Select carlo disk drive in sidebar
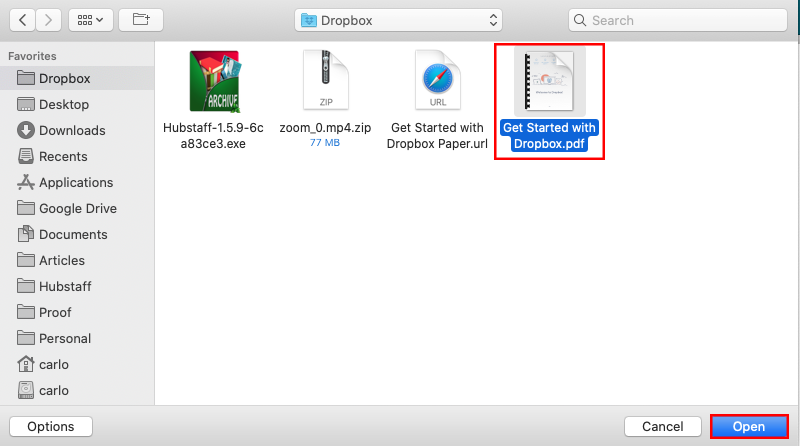Screen dimensions: 800x446 click(x=77, y=391)
